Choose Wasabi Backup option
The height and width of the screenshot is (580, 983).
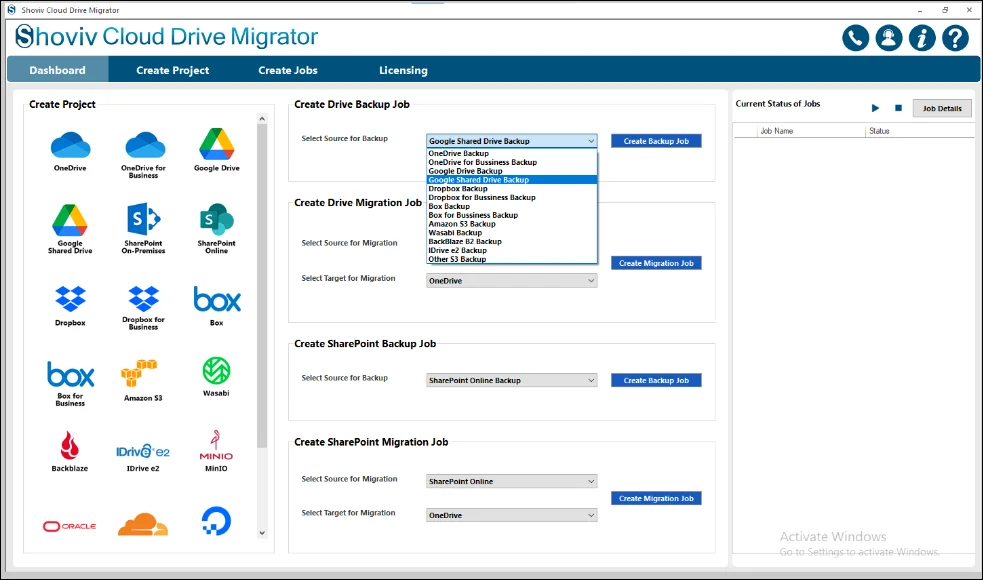[512, 232]
